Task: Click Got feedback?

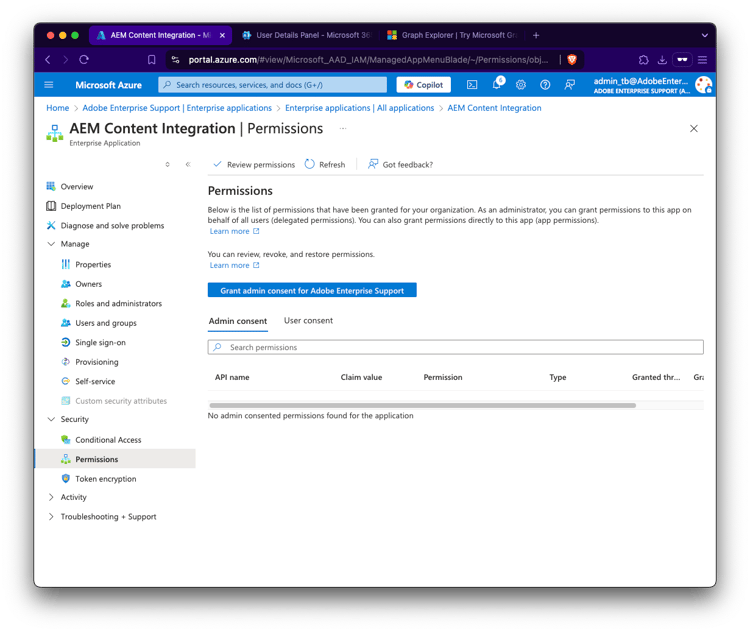Action: 400,164
